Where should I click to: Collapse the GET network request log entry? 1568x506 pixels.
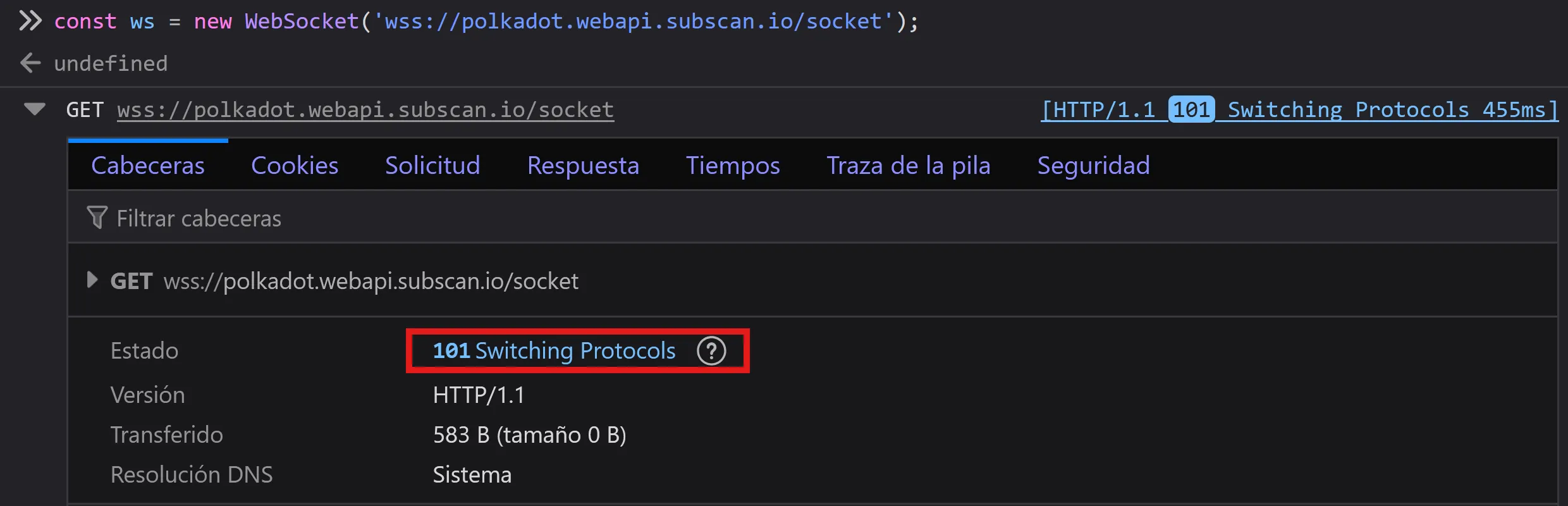[35, 109]
